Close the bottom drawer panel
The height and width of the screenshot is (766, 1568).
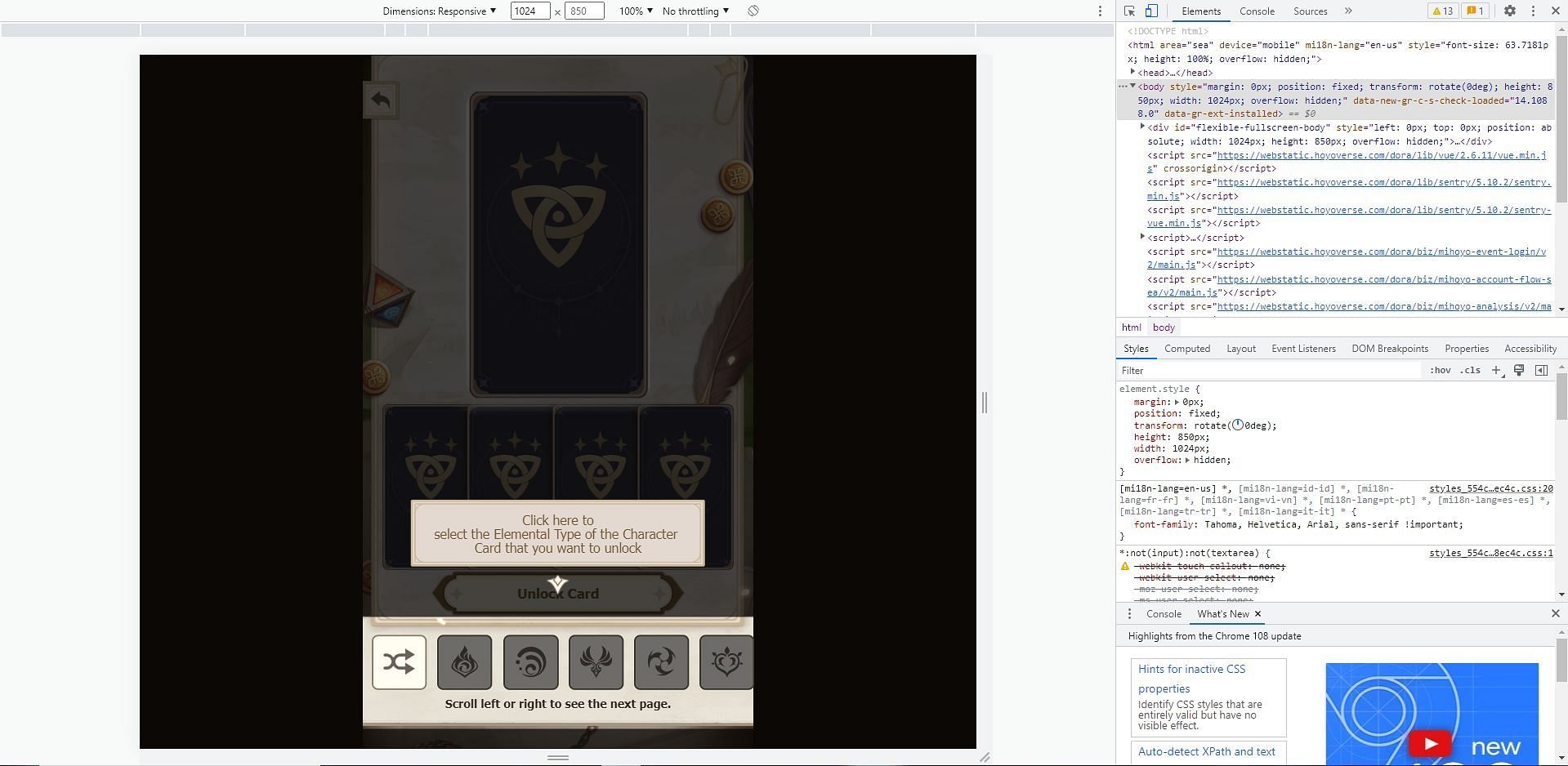click(x=1555, y=613)
